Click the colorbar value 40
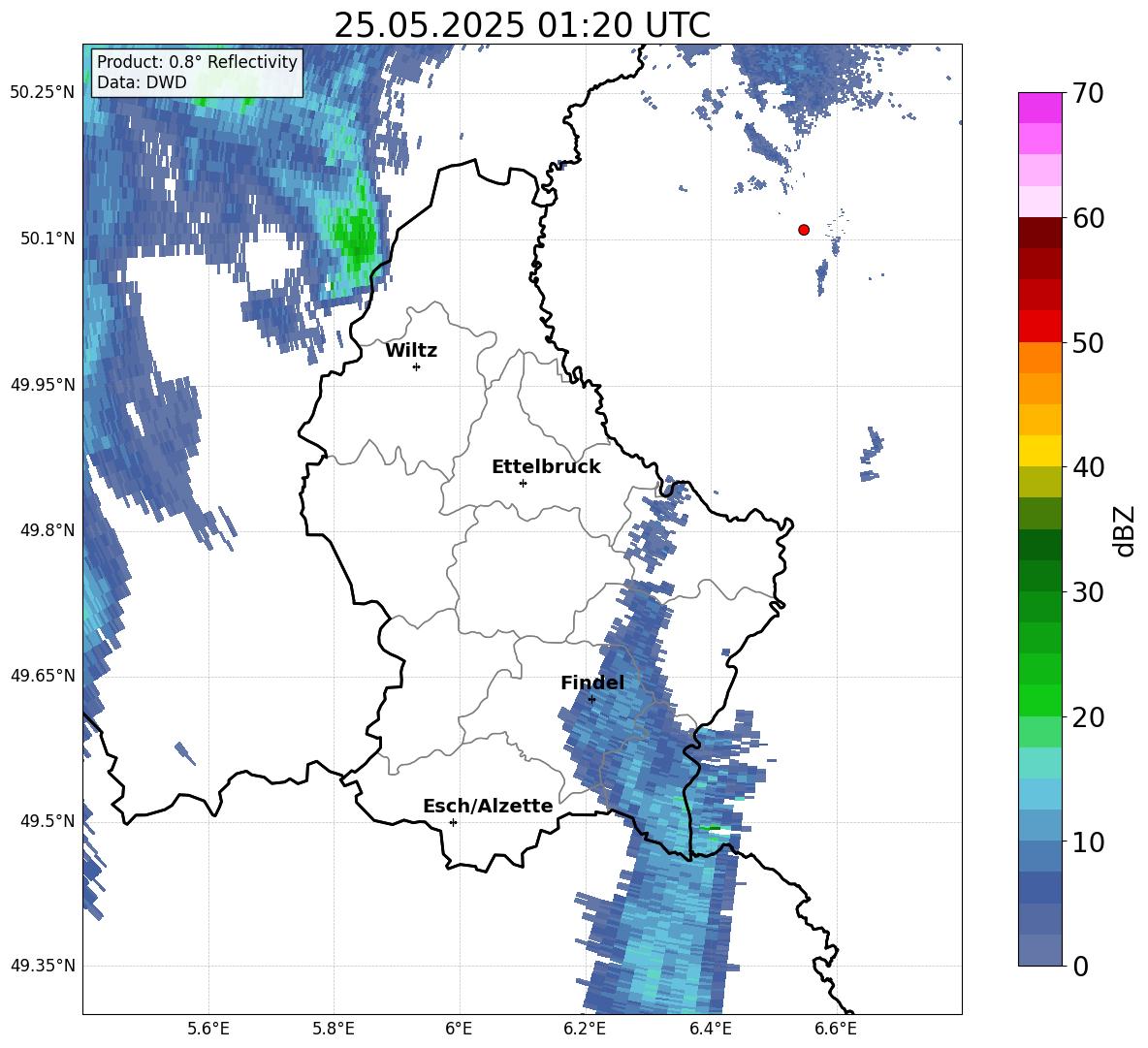Image resolution: width=1148 pixels, height=1048 pixels. (x=1088, y=467)
